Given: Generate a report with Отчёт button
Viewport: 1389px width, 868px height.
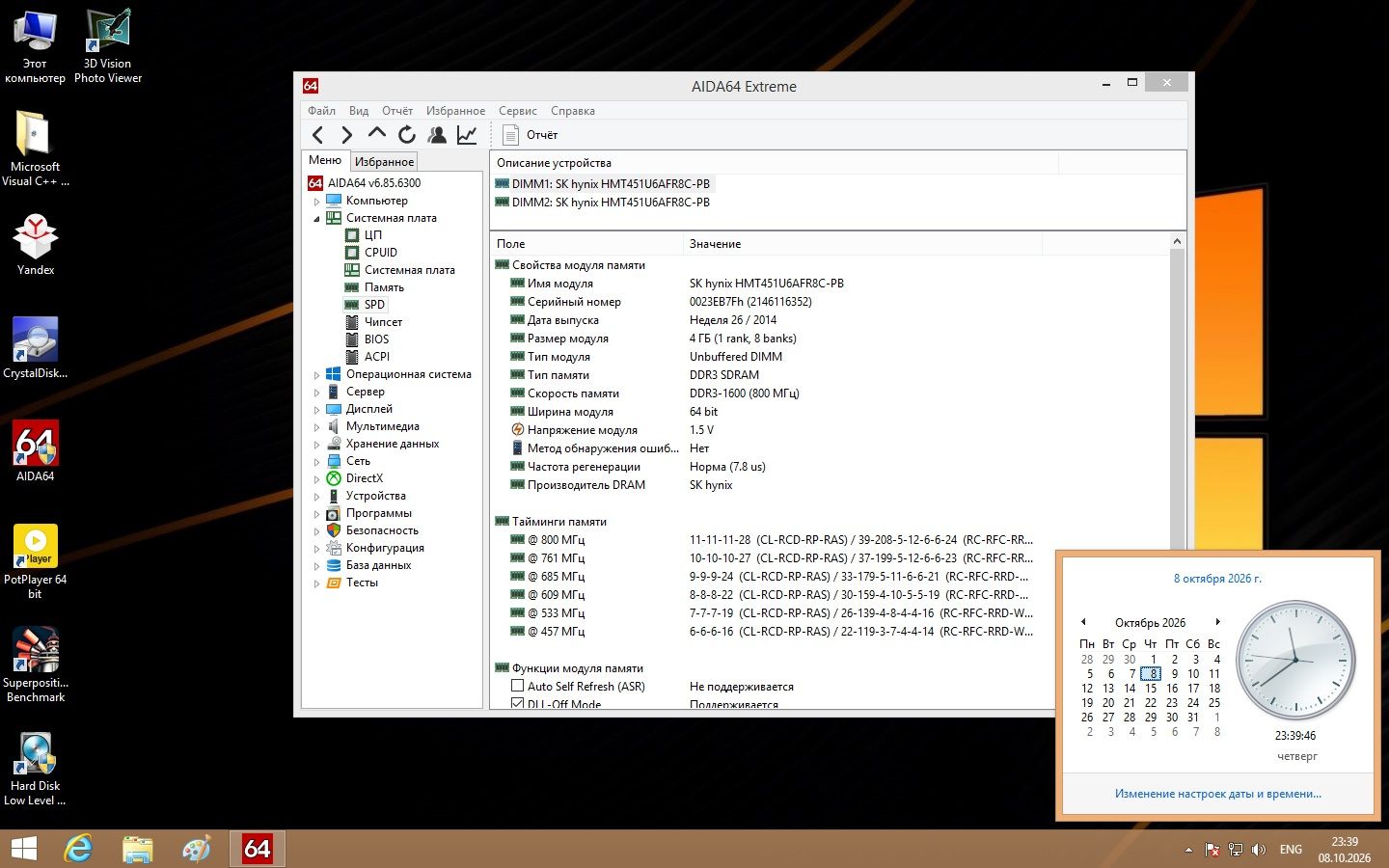Looking at the screenshot, I should [531, 135].
